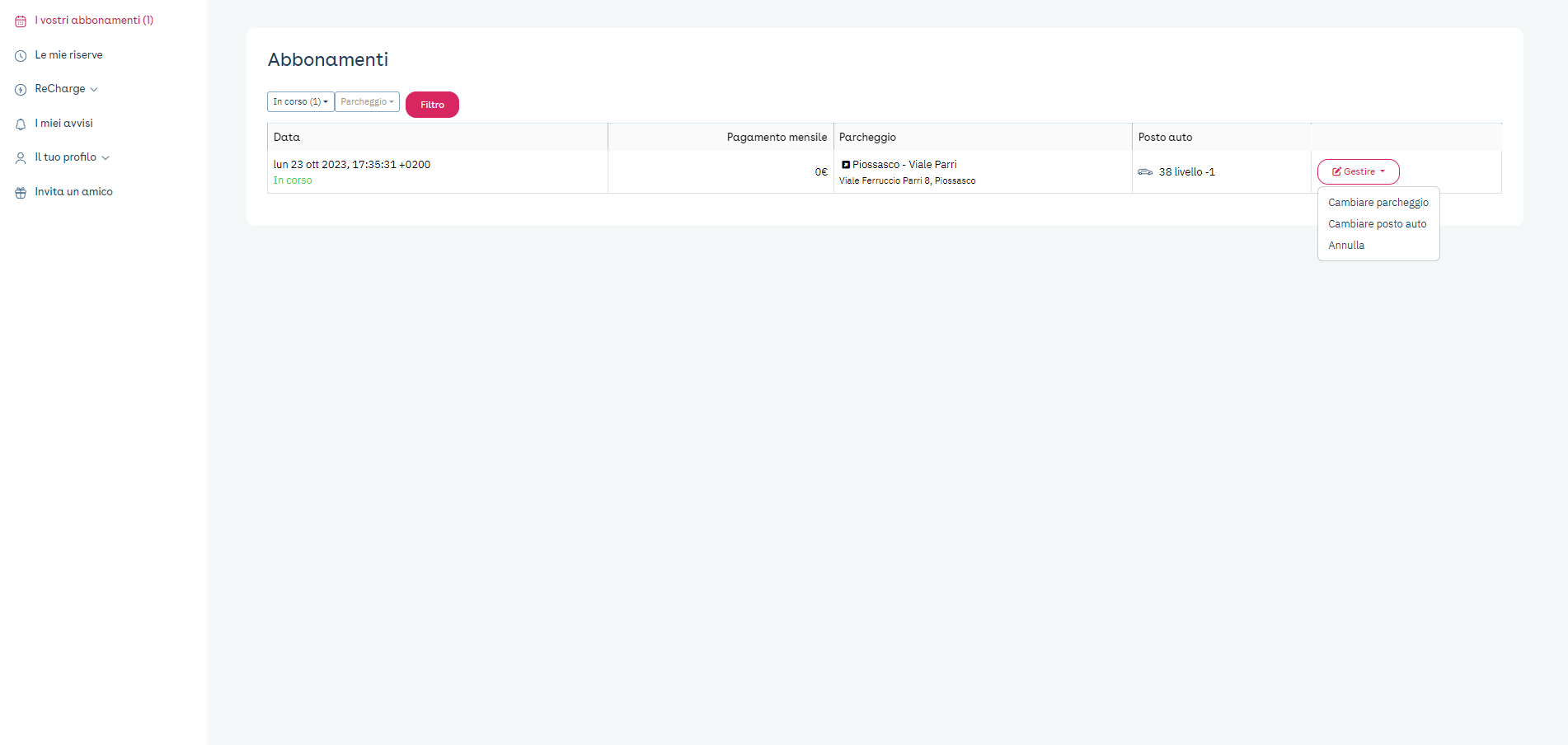
Task: Click the green In corso status text
Action: pos(293,180)
